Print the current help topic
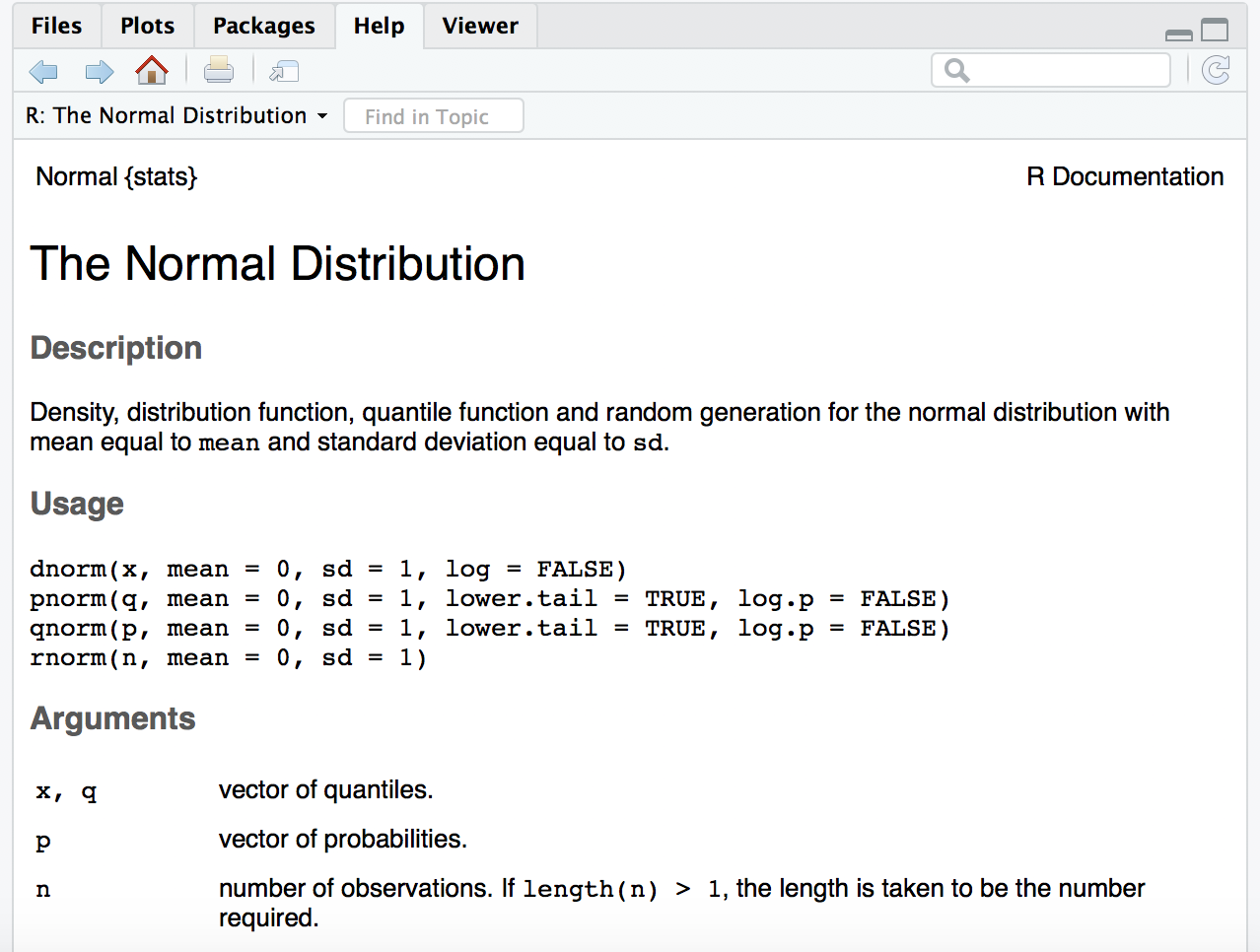Image resolution: width=1260 pixels, height=952 pixels. [x=218, y=70]
